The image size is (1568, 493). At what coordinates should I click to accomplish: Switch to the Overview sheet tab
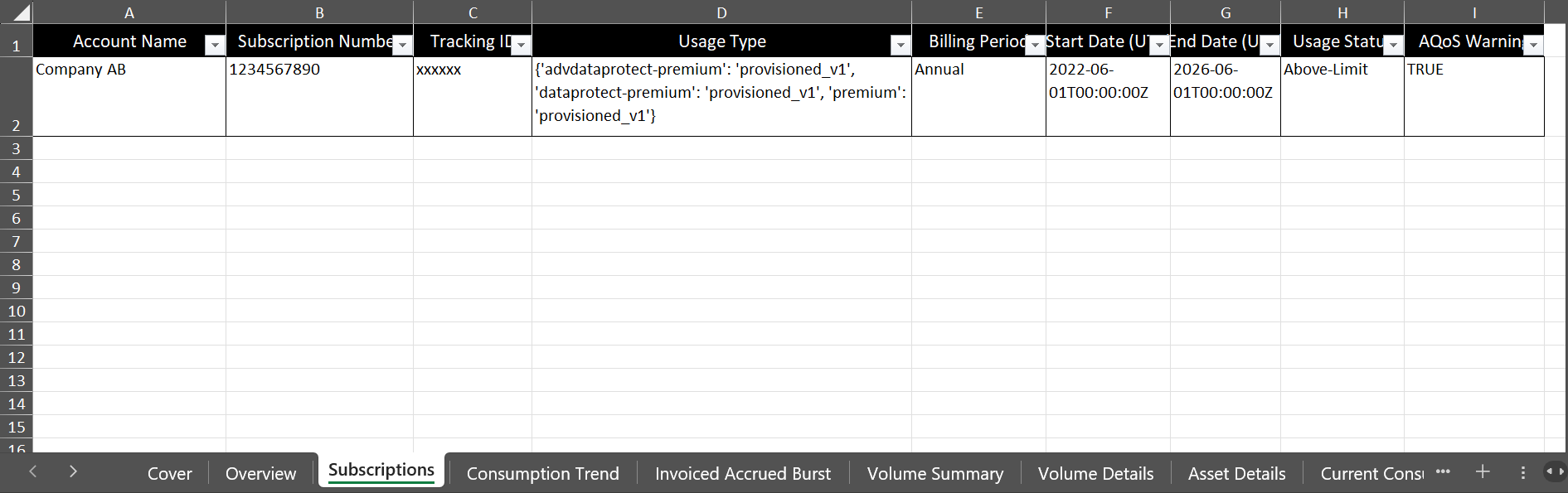click(x=260, y=474)
